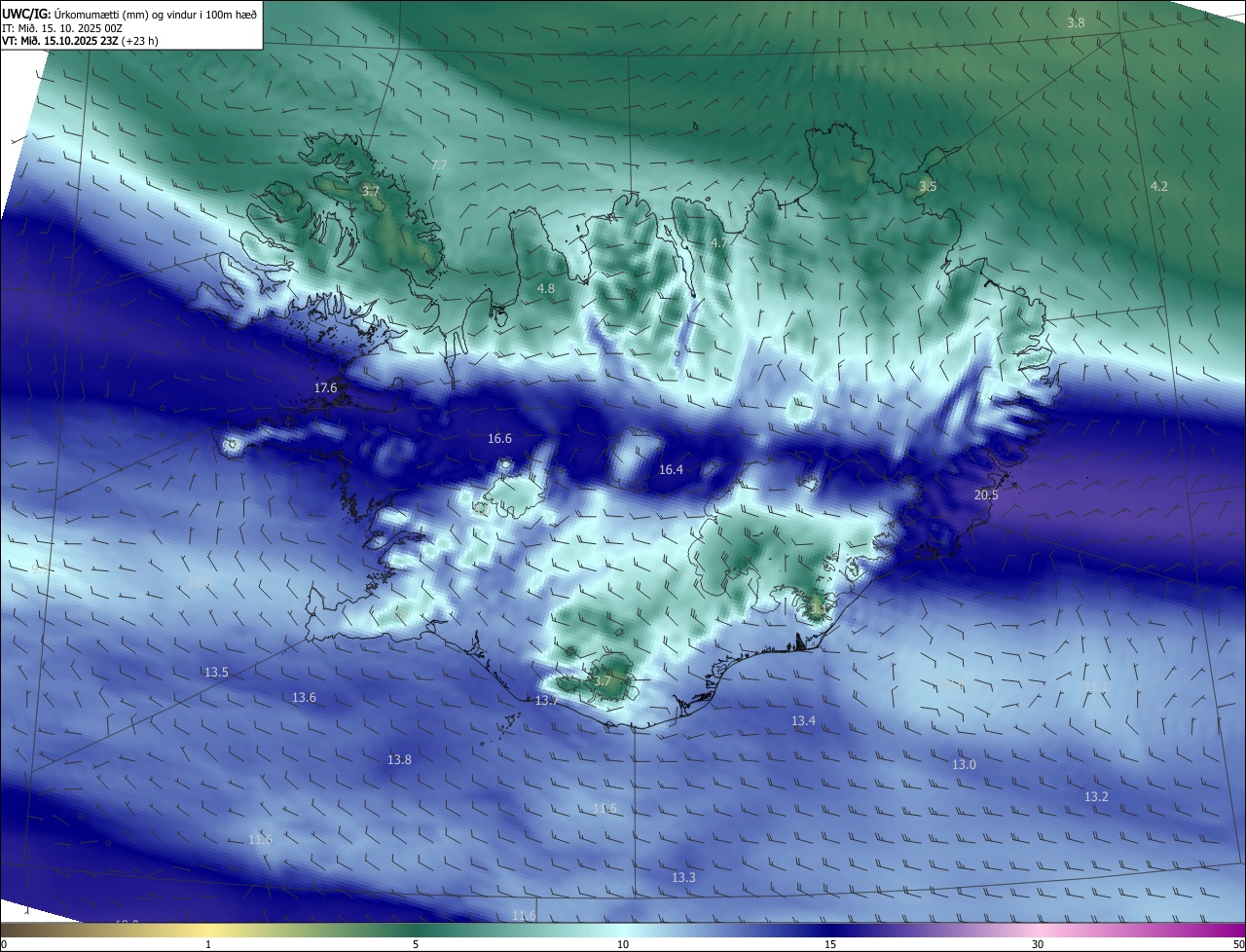Click the map title 'UWC/IG: Úrkomumætti (mm) og vindur'
Image resolution: width=1246 pixels, height=952 pixels.
[x=129, y=14]
